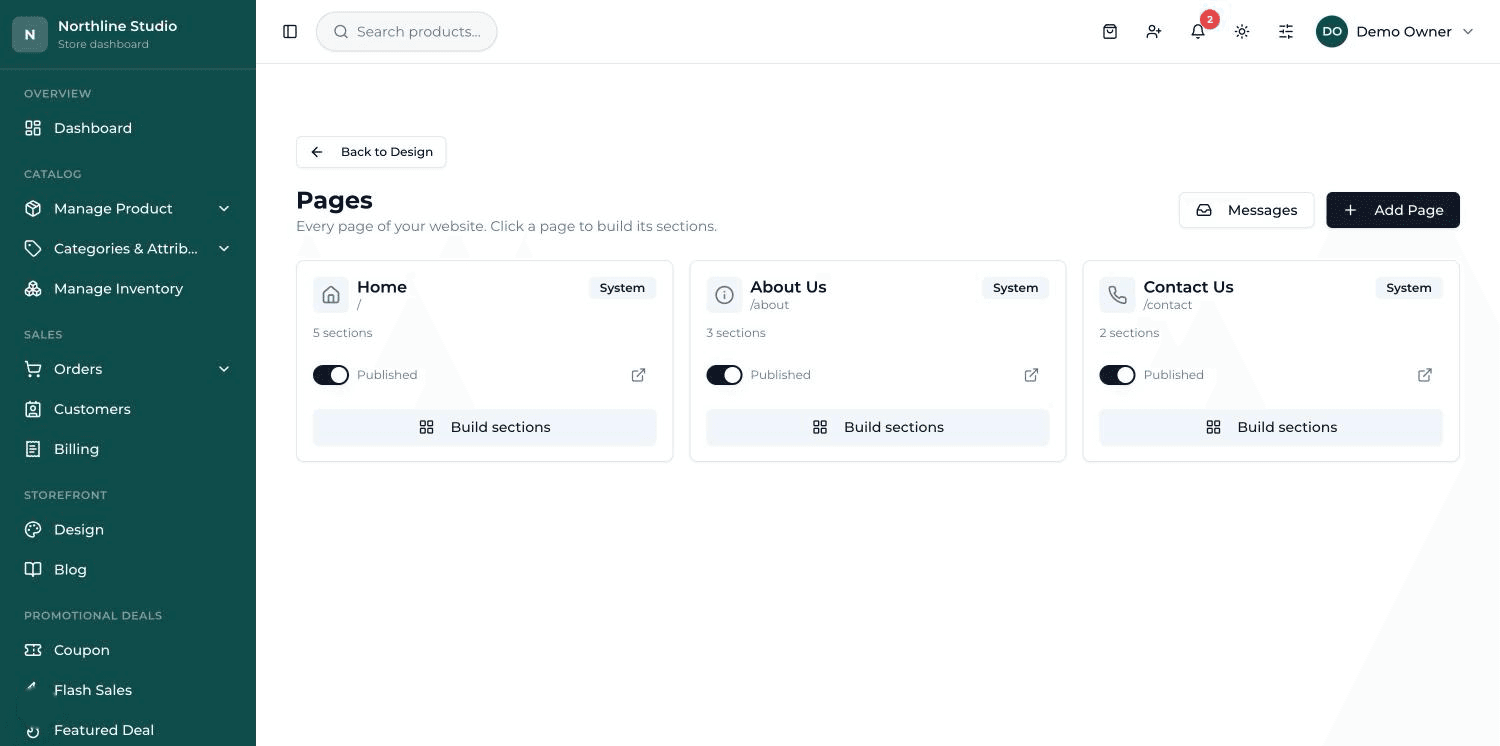Expand the Manage Product submenu chevron
The image size is (1500, 746).
tap(224, 208)
